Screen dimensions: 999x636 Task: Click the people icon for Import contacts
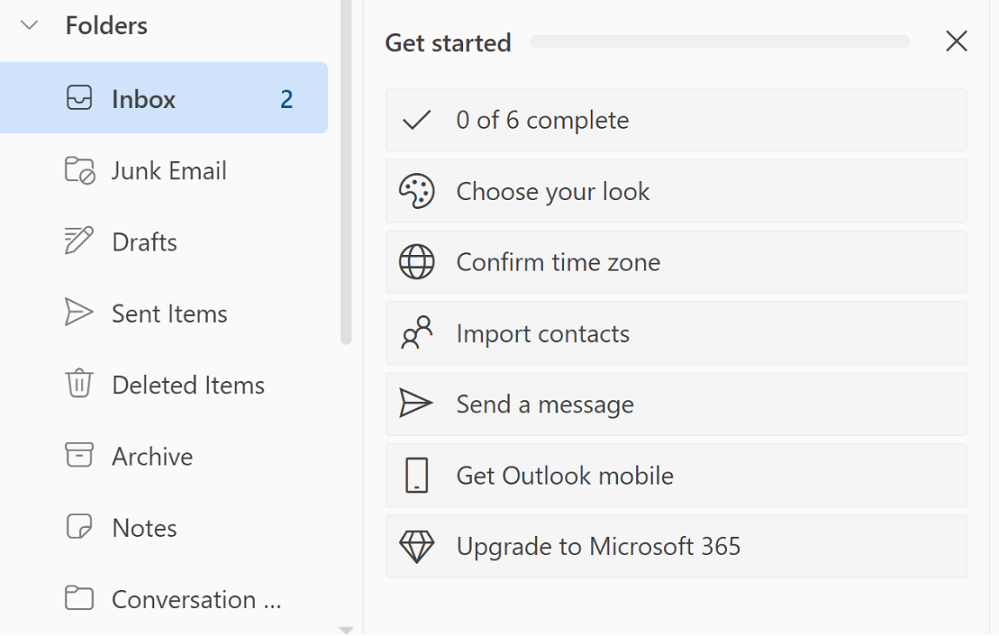tap(417, 333)
